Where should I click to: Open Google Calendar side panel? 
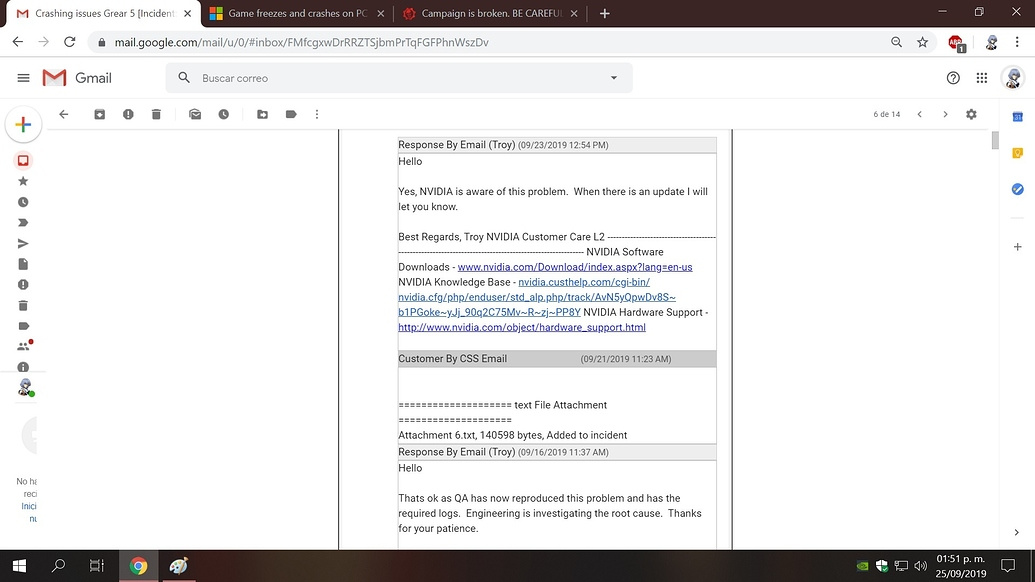pos(1017,117)
